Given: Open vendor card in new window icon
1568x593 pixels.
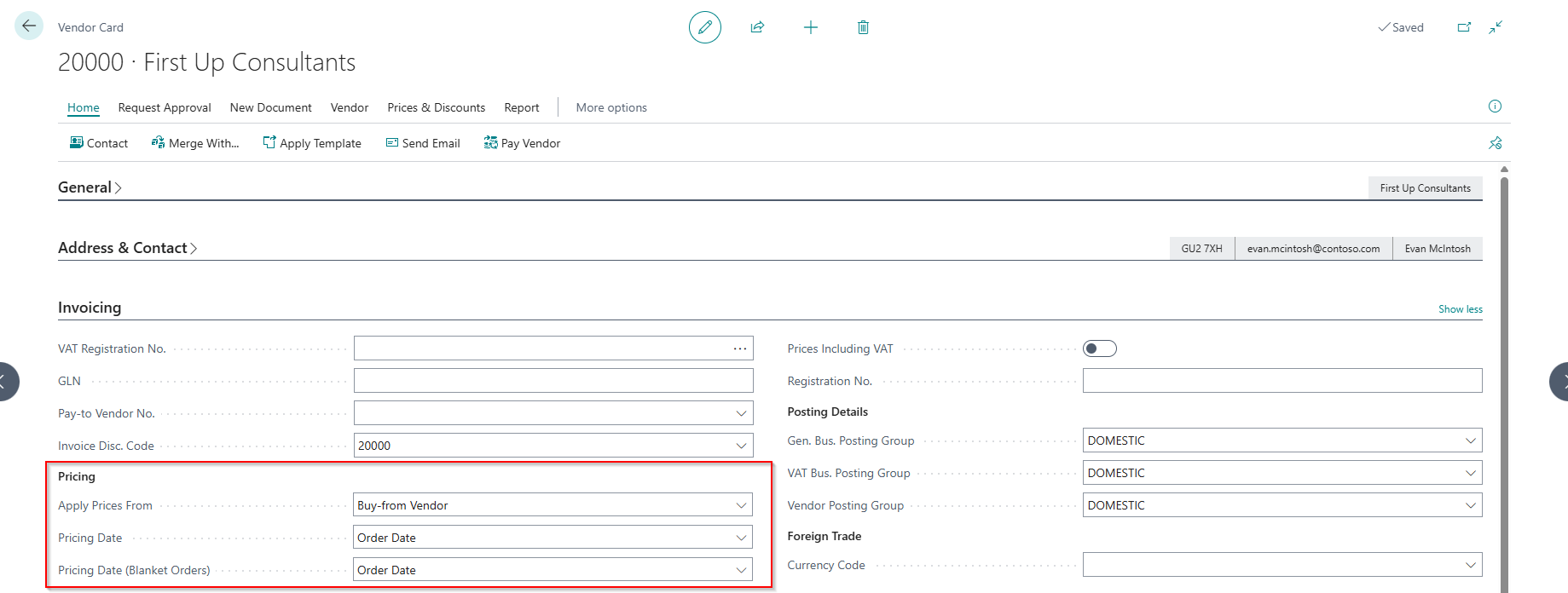Looking at the screenshot, I should coord(1464,27).
